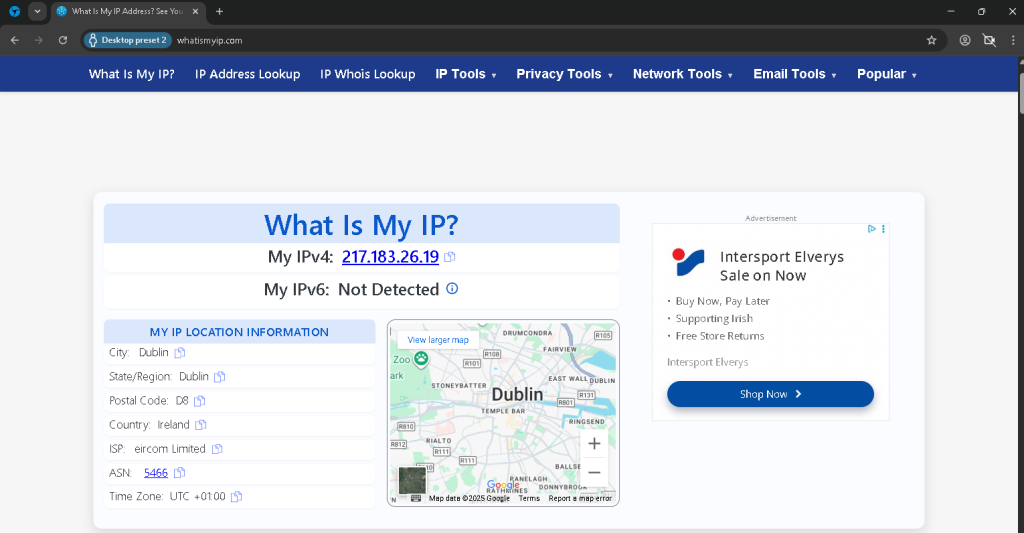1024x533 pixels.
Task: Click the IPv6 info icon
Action: (x=452, y=289)
